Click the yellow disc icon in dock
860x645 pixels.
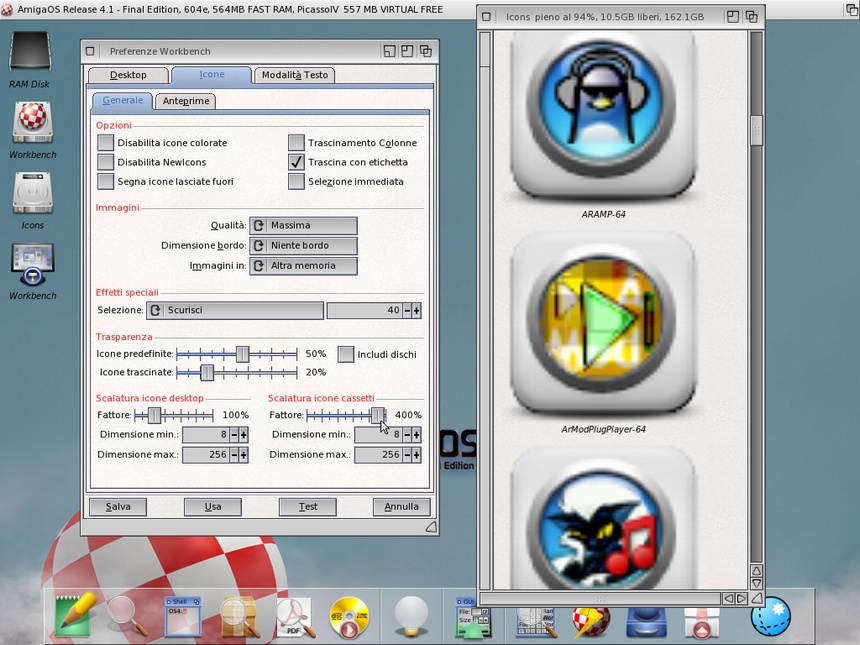[349, 617]
